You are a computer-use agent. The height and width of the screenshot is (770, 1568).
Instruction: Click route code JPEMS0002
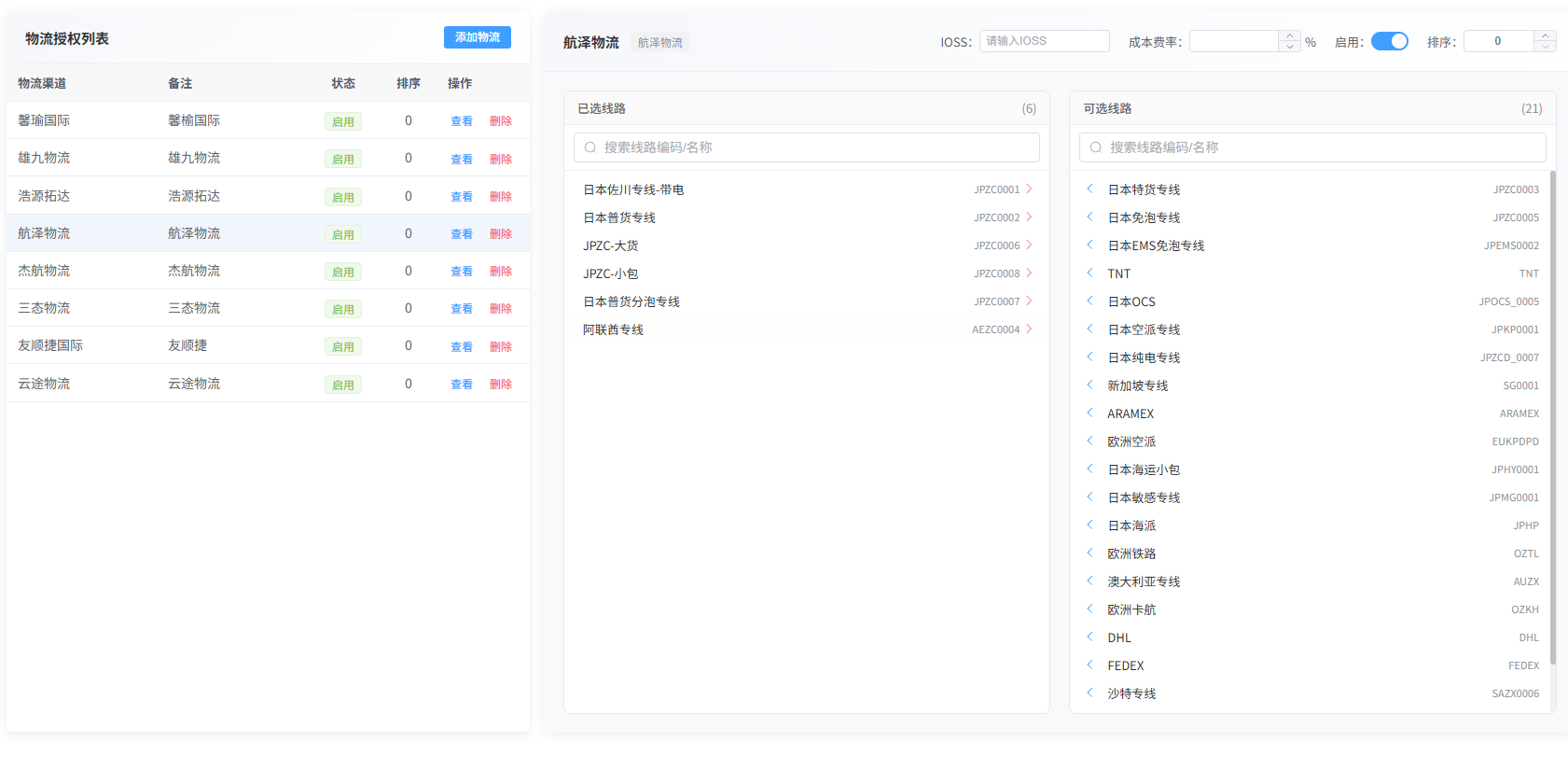(x=1511, y=245)
